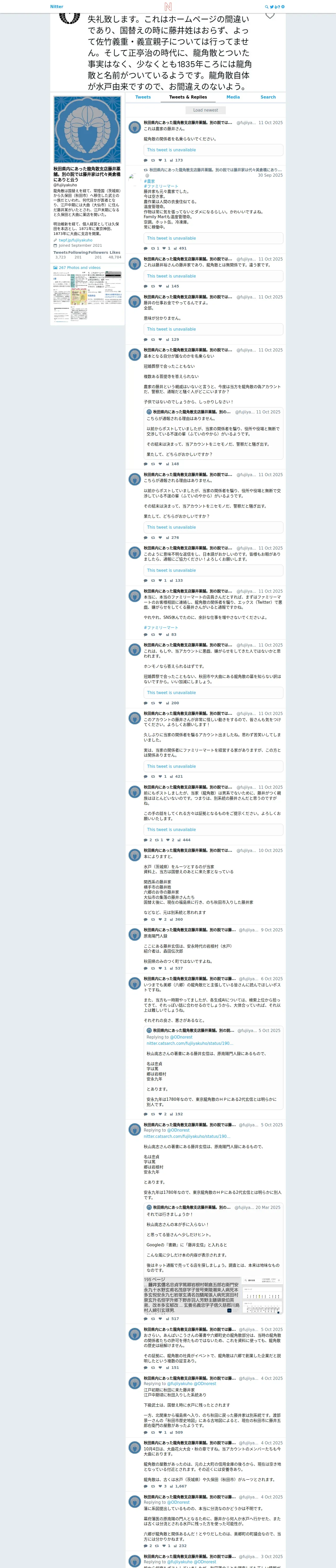
Task: Open the Media tab
Action: [233, 97]
